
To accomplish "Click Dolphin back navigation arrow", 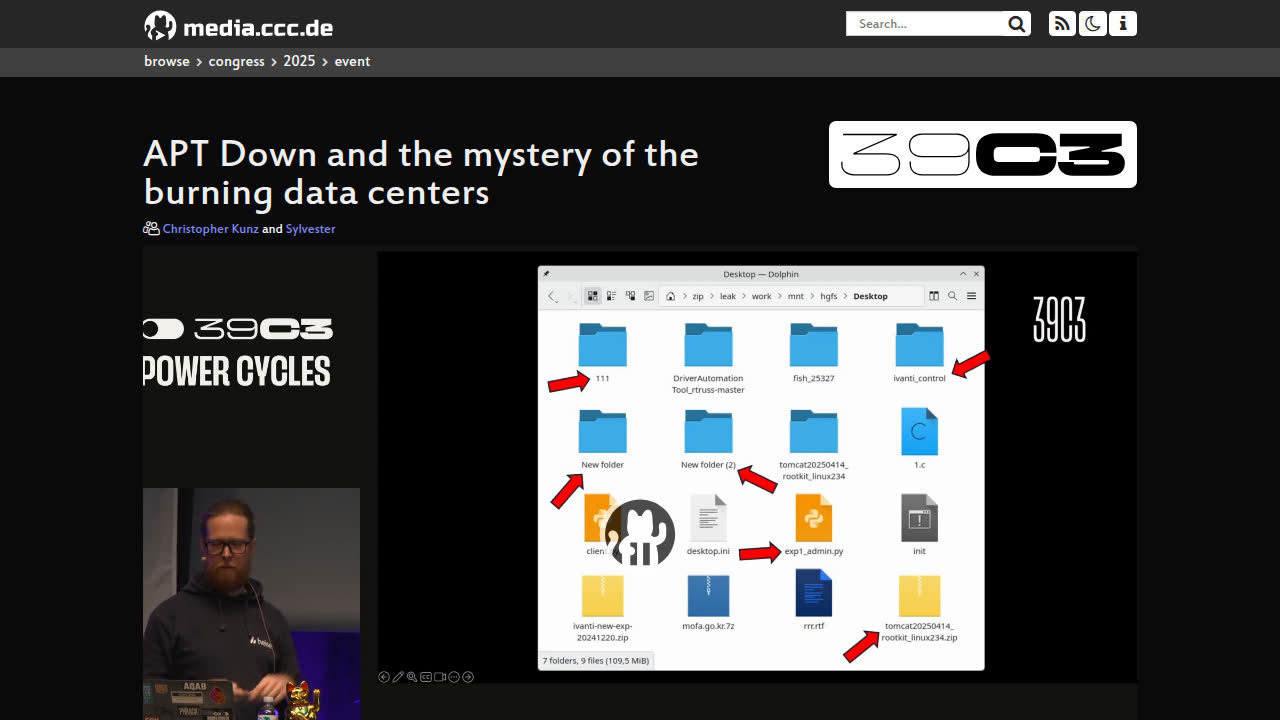I will click(x=551, y=296).
